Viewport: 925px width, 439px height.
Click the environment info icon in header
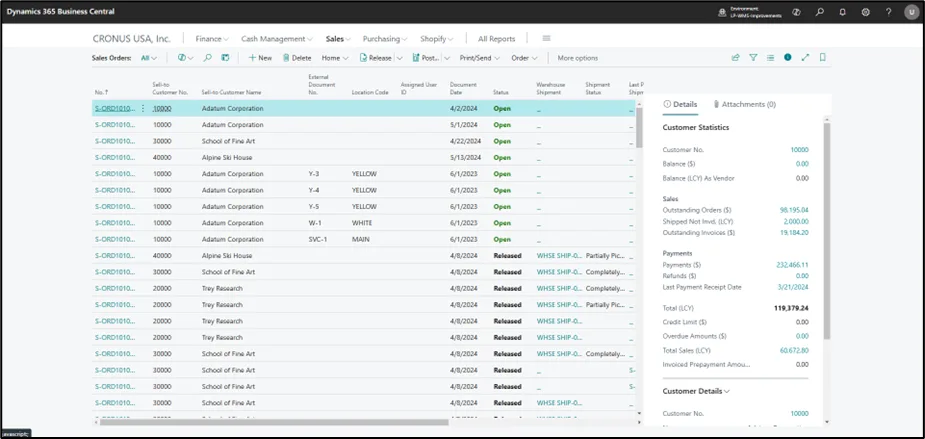721,12
